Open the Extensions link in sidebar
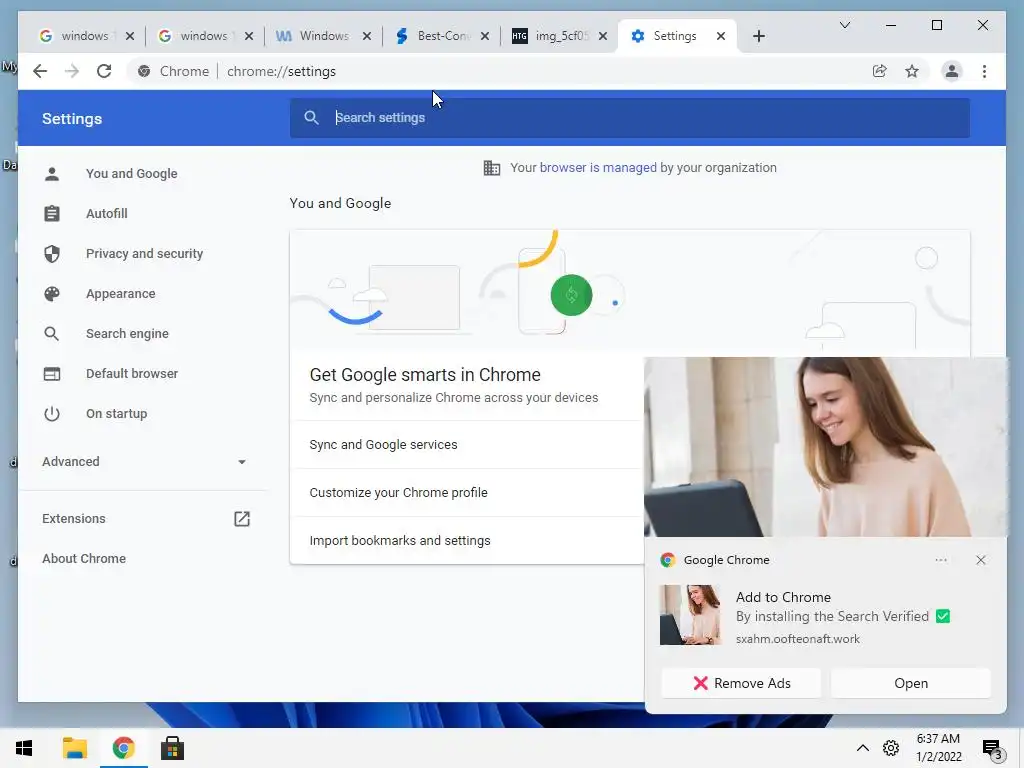The width and height of the screenshot is (1024, 768). 73,519
